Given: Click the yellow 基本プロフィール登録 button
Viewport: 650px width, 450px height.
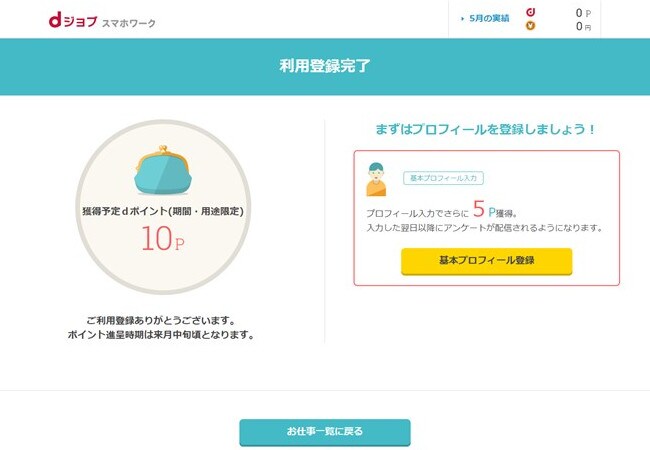Looking at the screenshot, I should [x=487, y=261].
